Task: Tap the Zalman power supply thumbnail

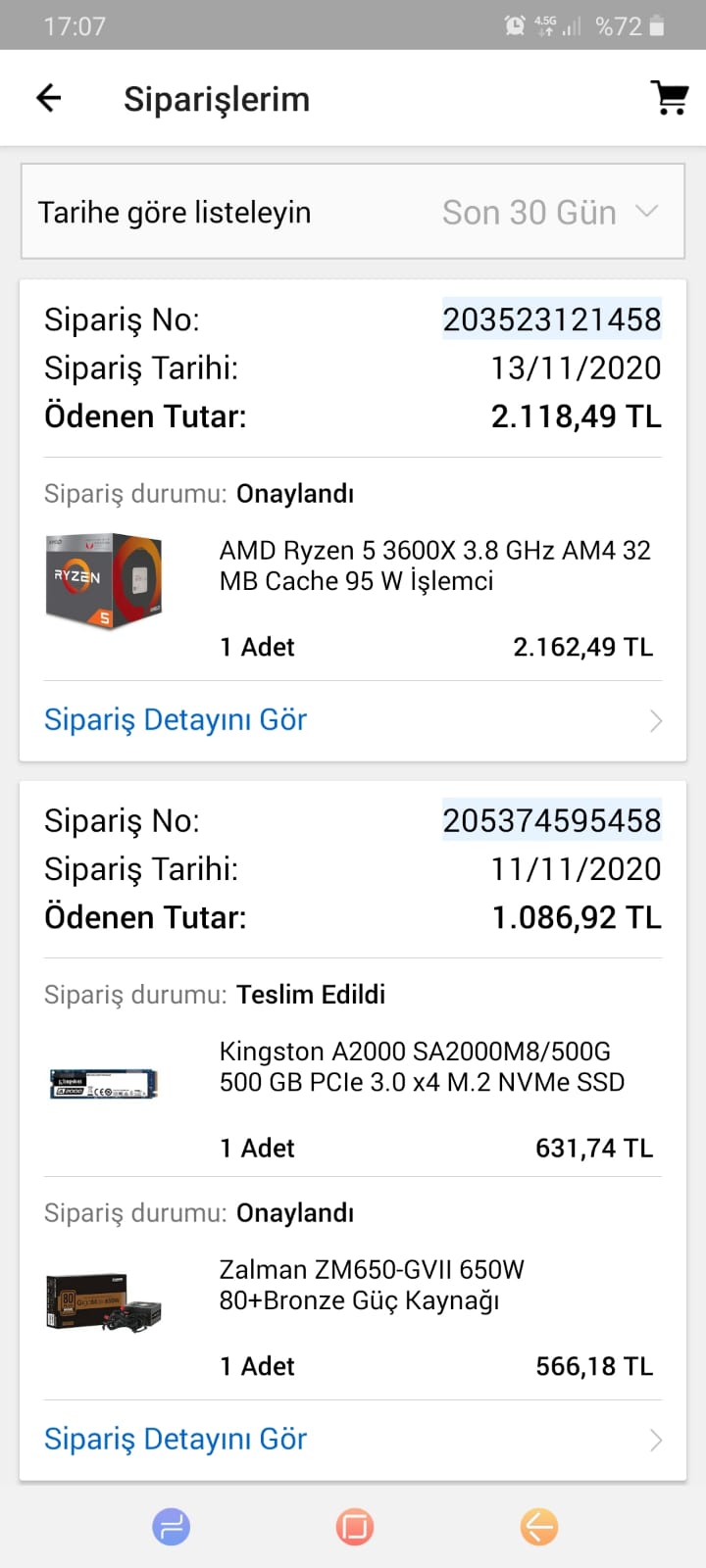Action: 104,1301
